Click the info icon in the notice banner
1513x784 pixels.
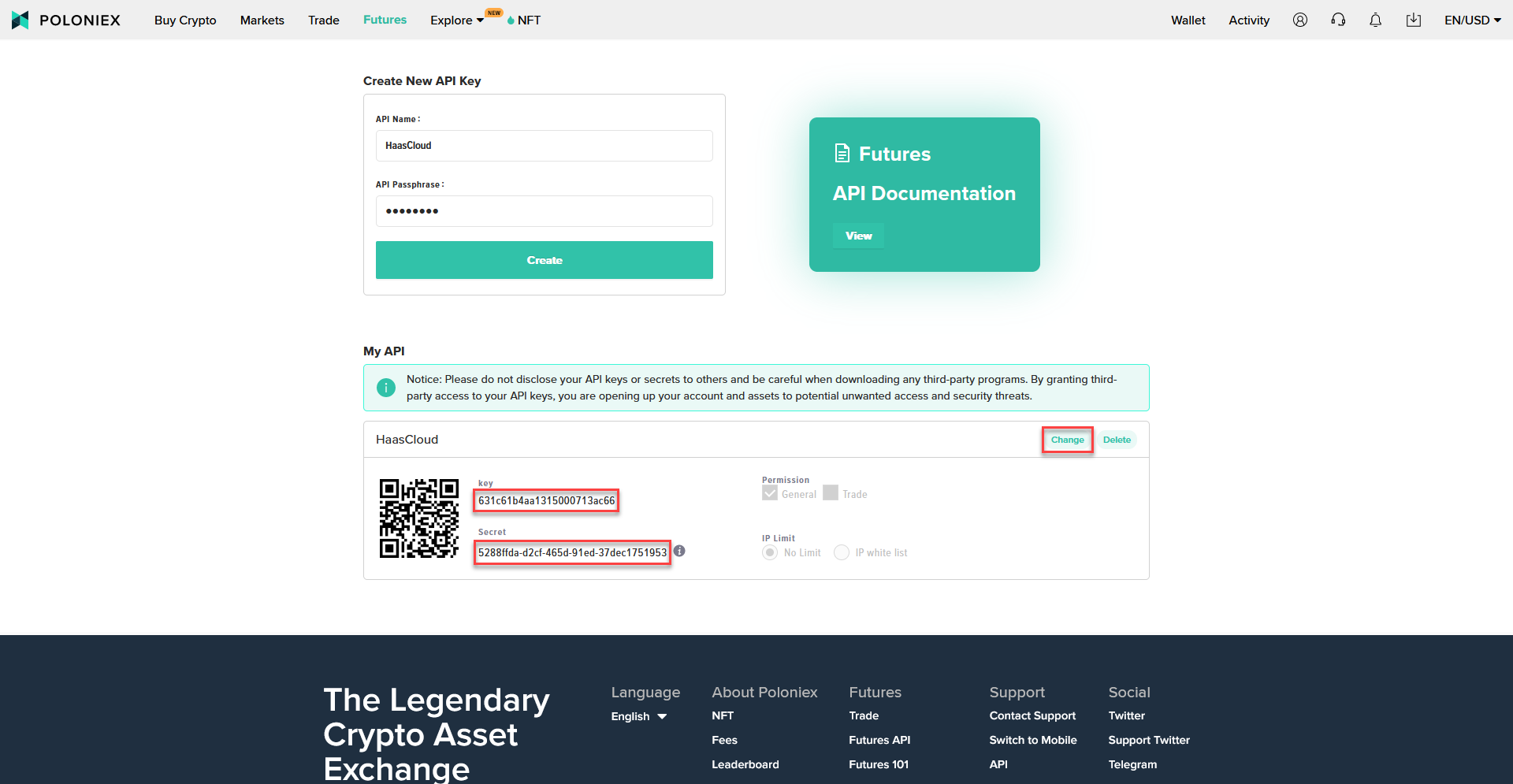(x=385, y=387)
